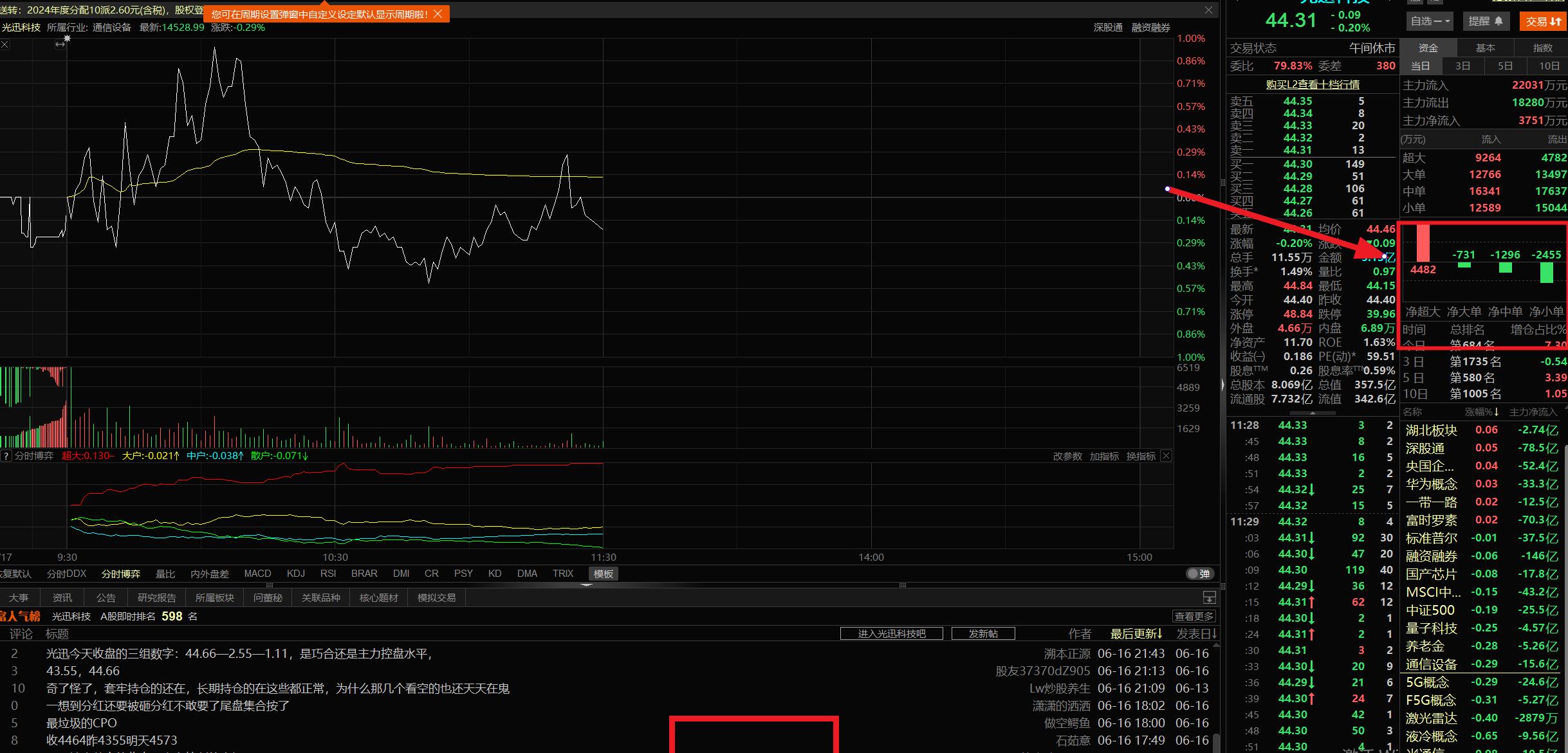Open the 核心题材 info tab
This screenshot has height=753, width=1568.
tap(379, 597)
